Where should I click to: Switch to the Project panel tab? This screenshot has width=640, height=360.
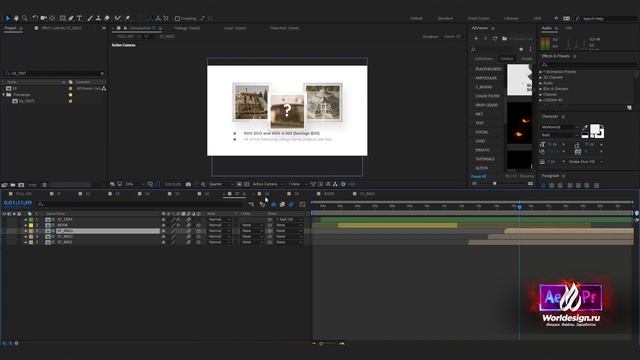pyautogui.click(x=11, y=28)
